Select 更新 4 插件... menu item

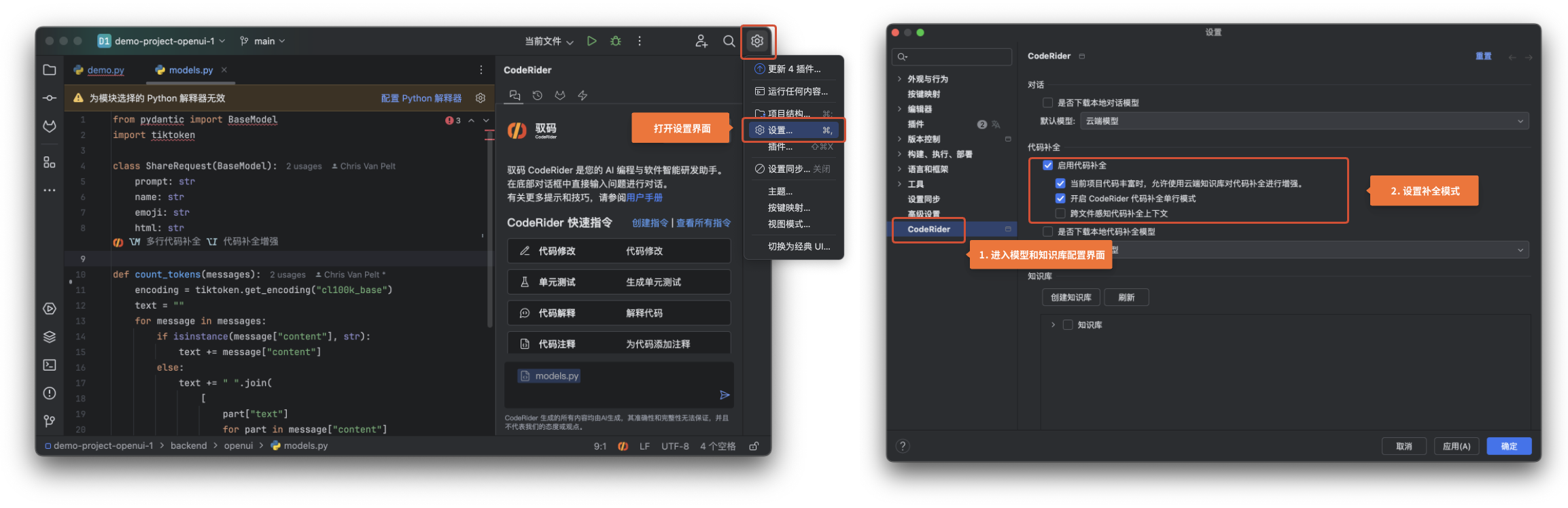793,69
